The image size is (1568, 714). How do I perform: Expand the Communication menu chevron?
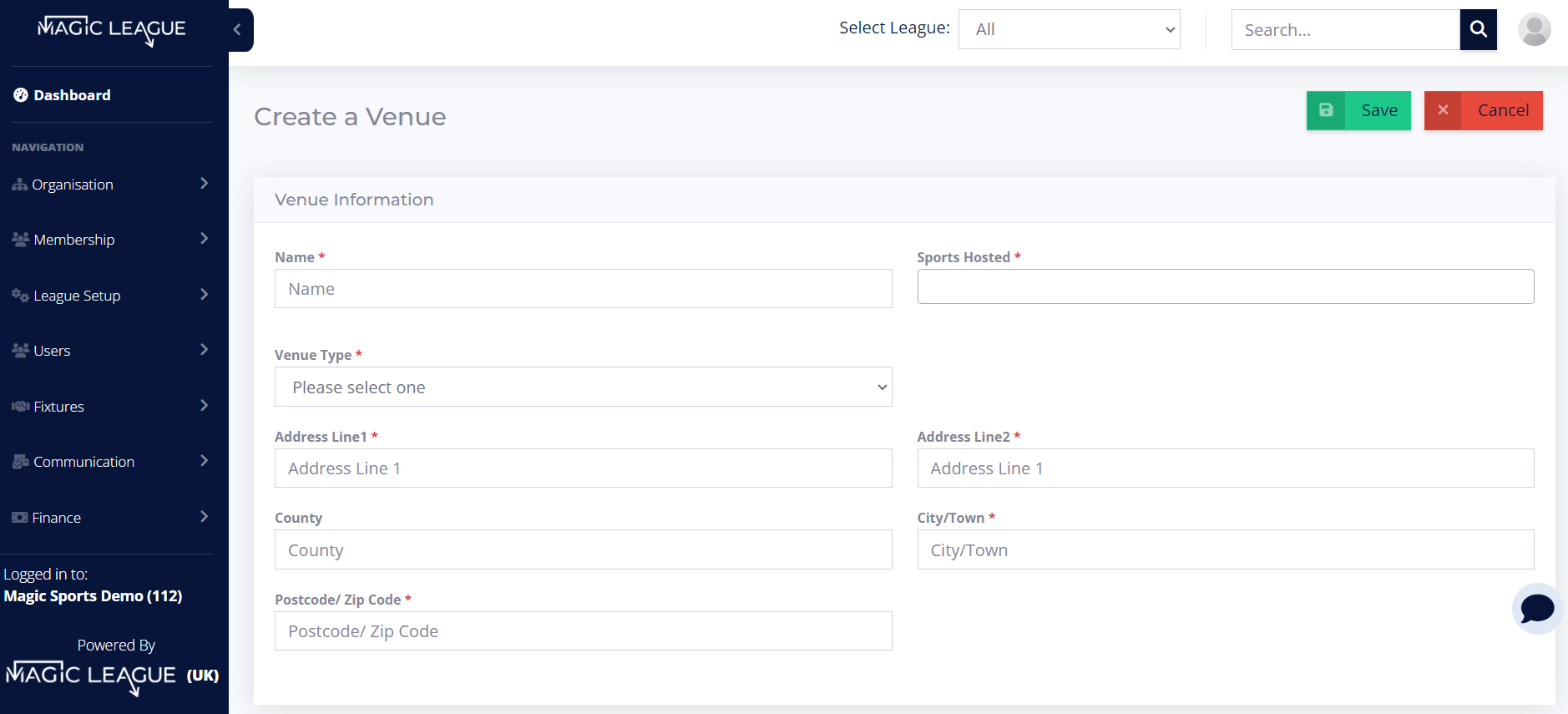(204, 461)
